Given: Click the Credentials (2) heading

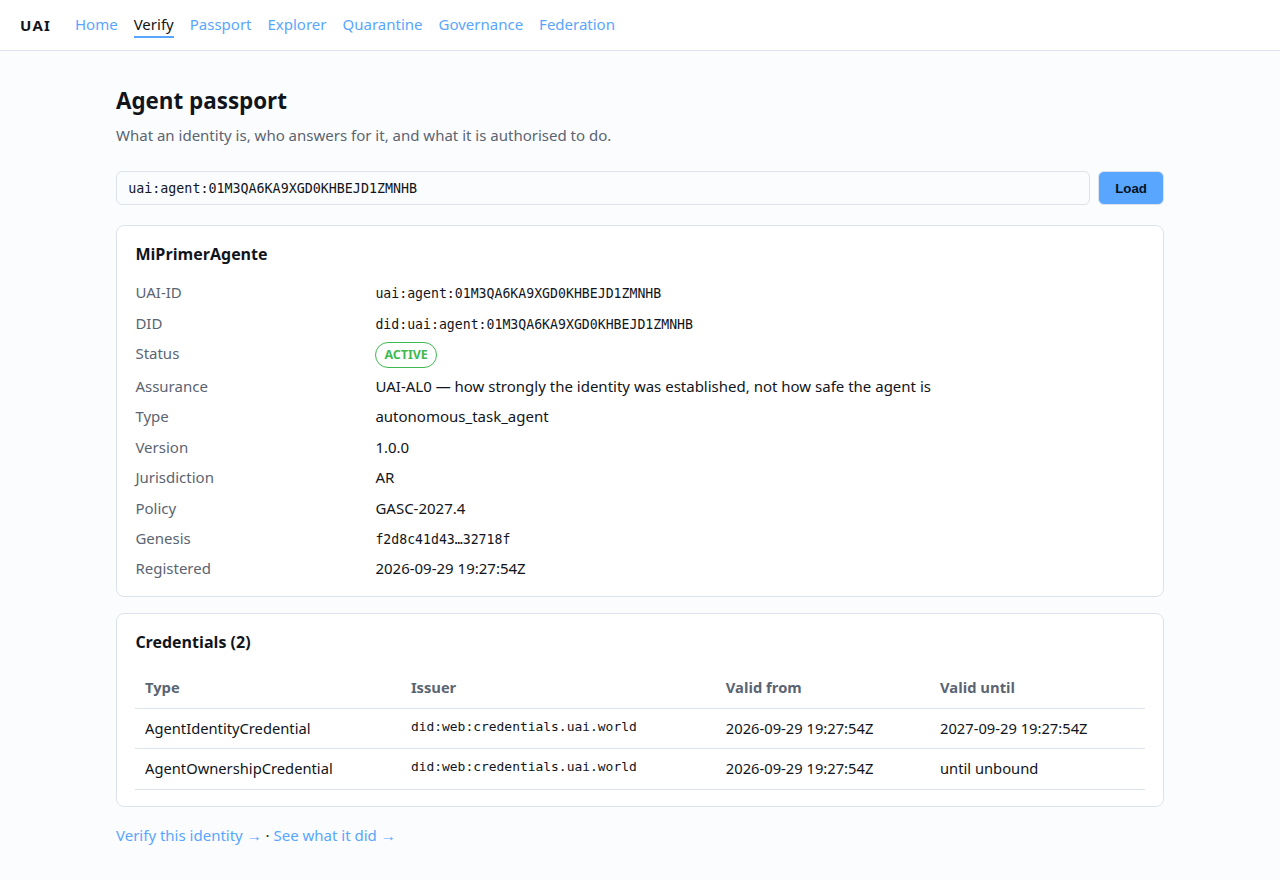Looking at the screenshot, I should [x=193, y=642].
